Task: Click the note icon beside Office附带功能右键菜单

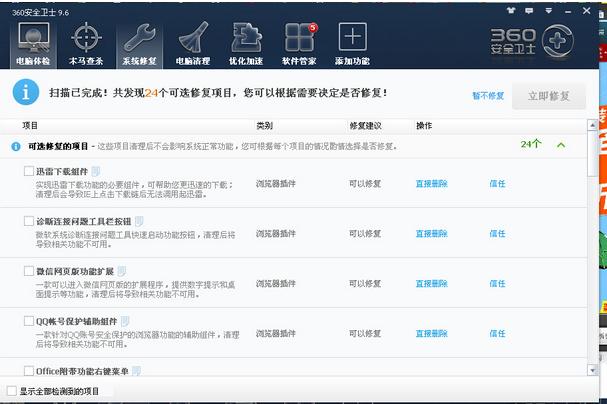Action: (136, 371)
